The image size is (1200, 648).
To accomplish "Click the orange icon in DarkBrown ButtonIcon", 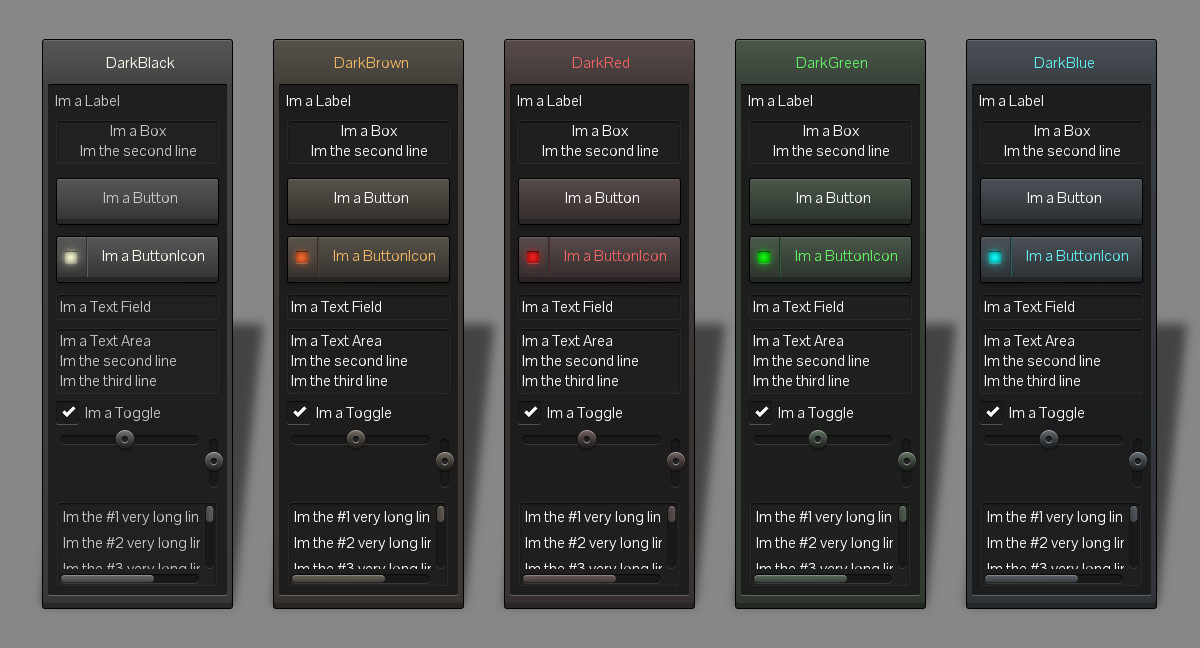I will pyautogui.click(x=302, y=257).
